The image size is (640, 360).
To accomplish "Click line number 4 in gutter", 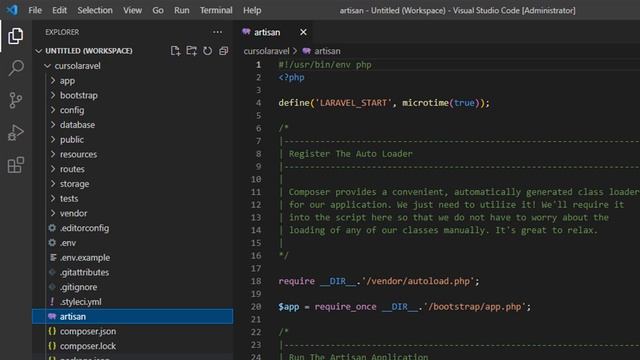I will tap(258, 103).
